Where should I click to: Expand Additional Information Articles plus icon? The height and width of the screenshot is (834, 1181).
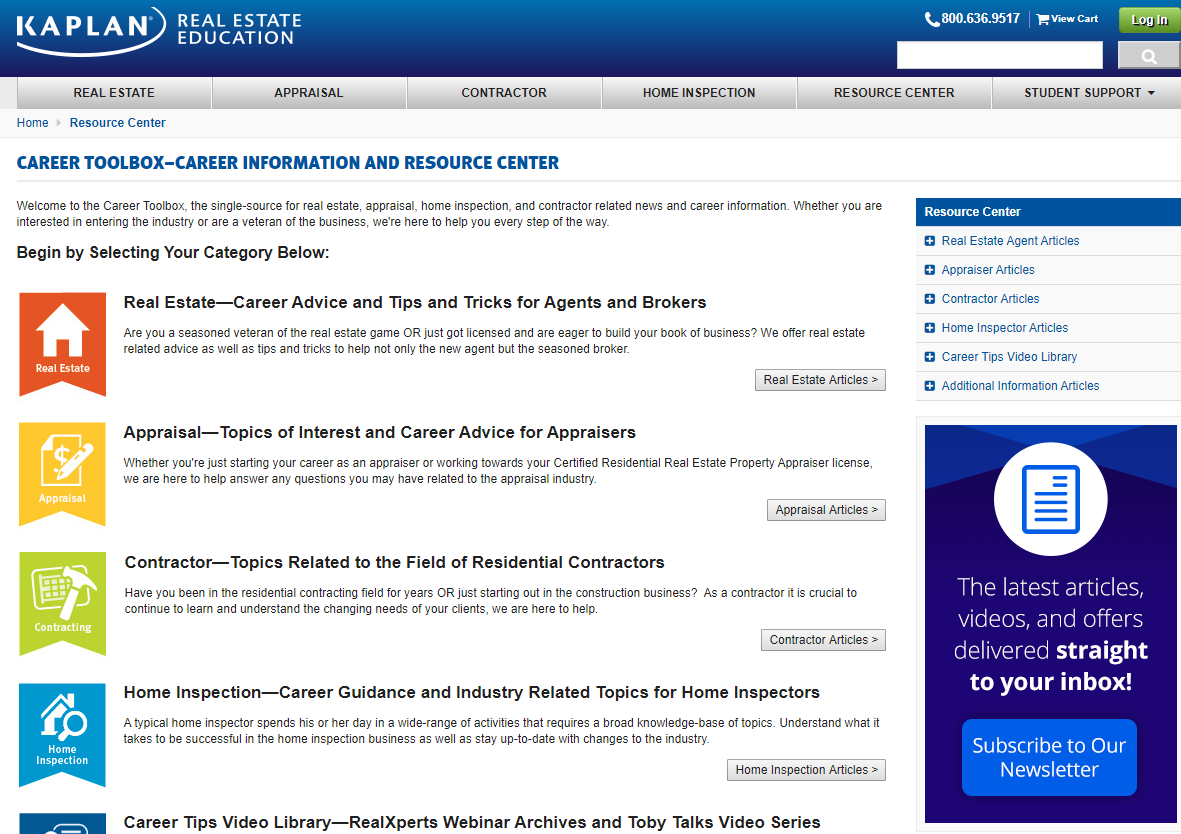929,386
